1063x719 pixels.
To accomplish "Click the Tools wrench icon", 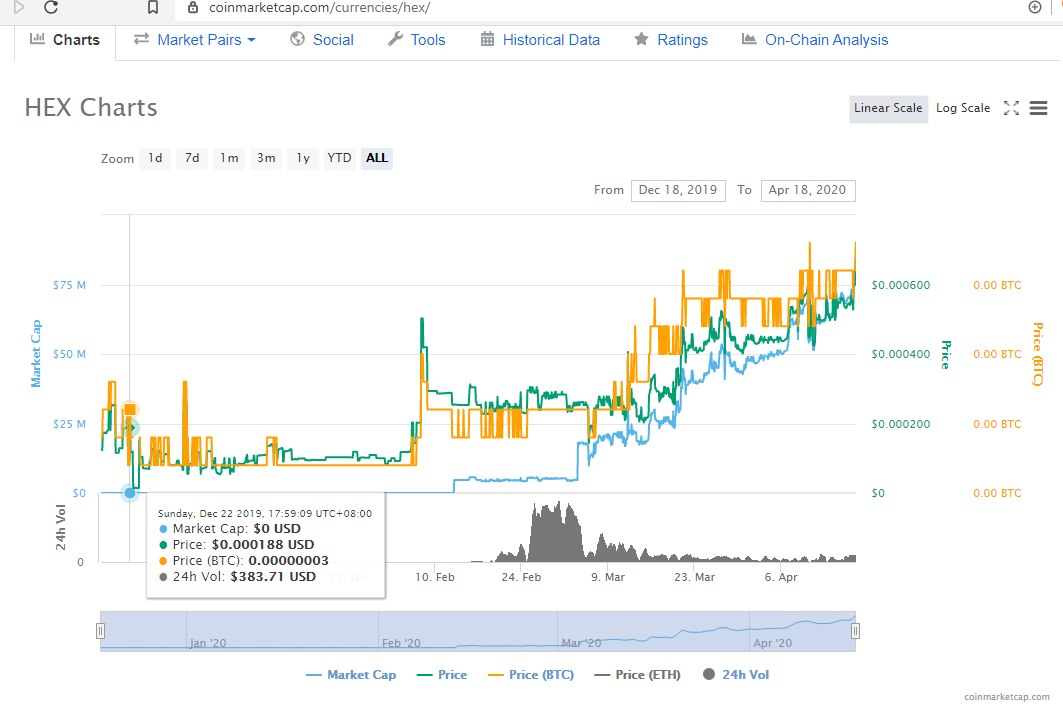I will 395,40.
